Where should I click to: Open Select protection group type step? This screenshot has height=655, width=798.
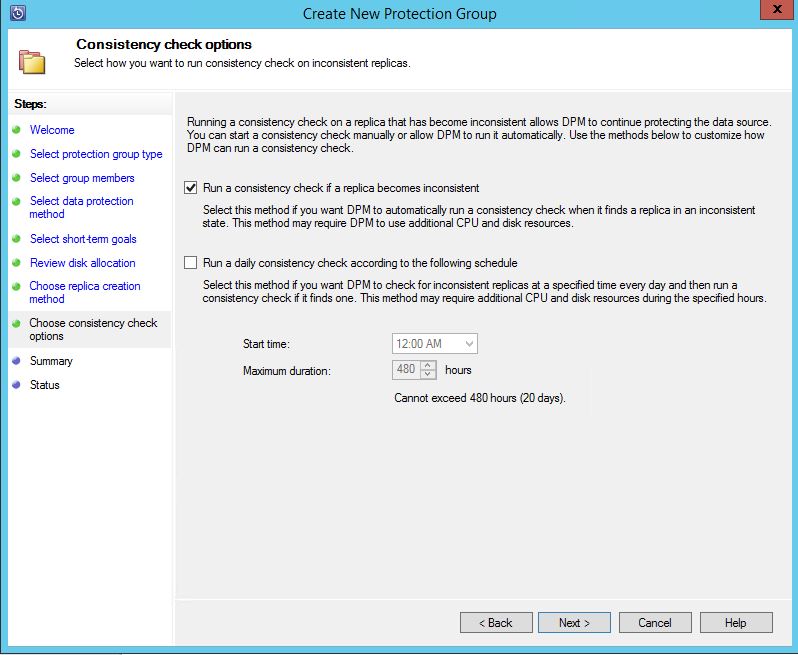[x=96, y=154]
